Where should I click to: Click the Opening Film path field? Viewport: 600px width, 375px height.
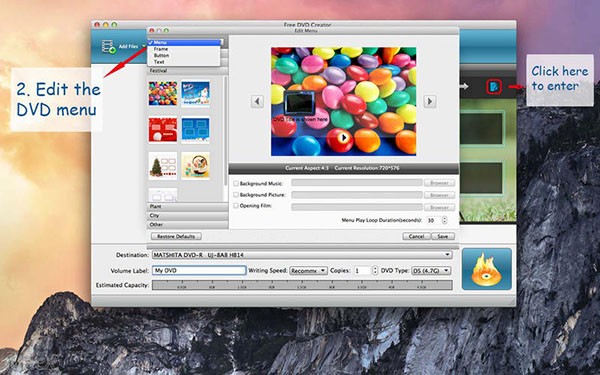357,207
